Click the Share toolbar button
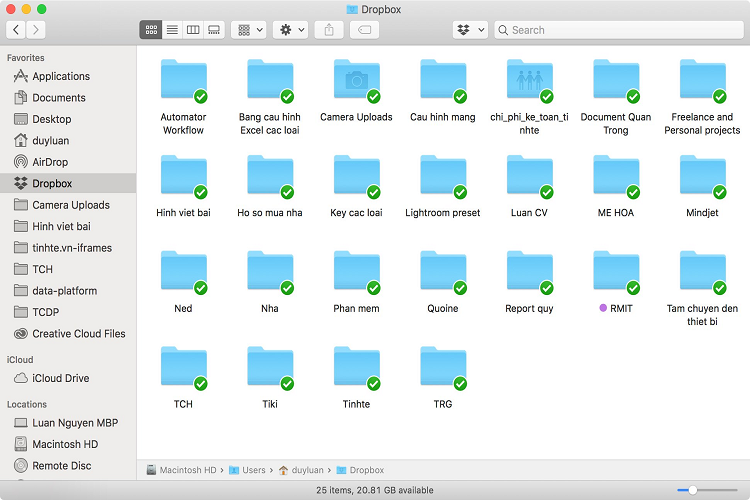 [329, 30]
